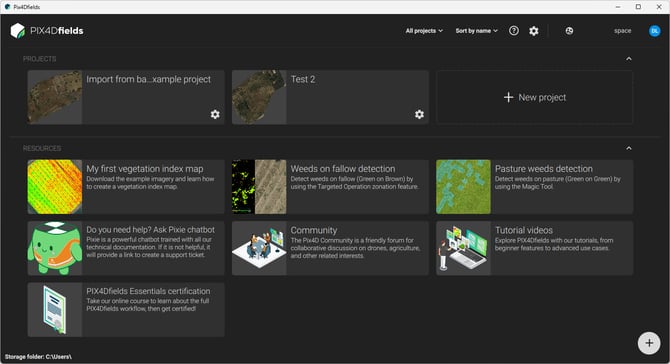Click the Storage folder path text
This screenshot has height=364, width=670.
(x=38, y=357)
